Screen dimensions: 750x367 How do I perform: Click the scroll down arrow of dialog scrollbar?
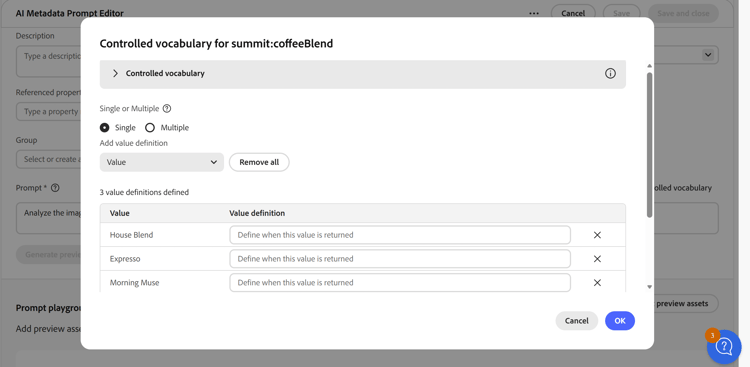coord(649,287)
